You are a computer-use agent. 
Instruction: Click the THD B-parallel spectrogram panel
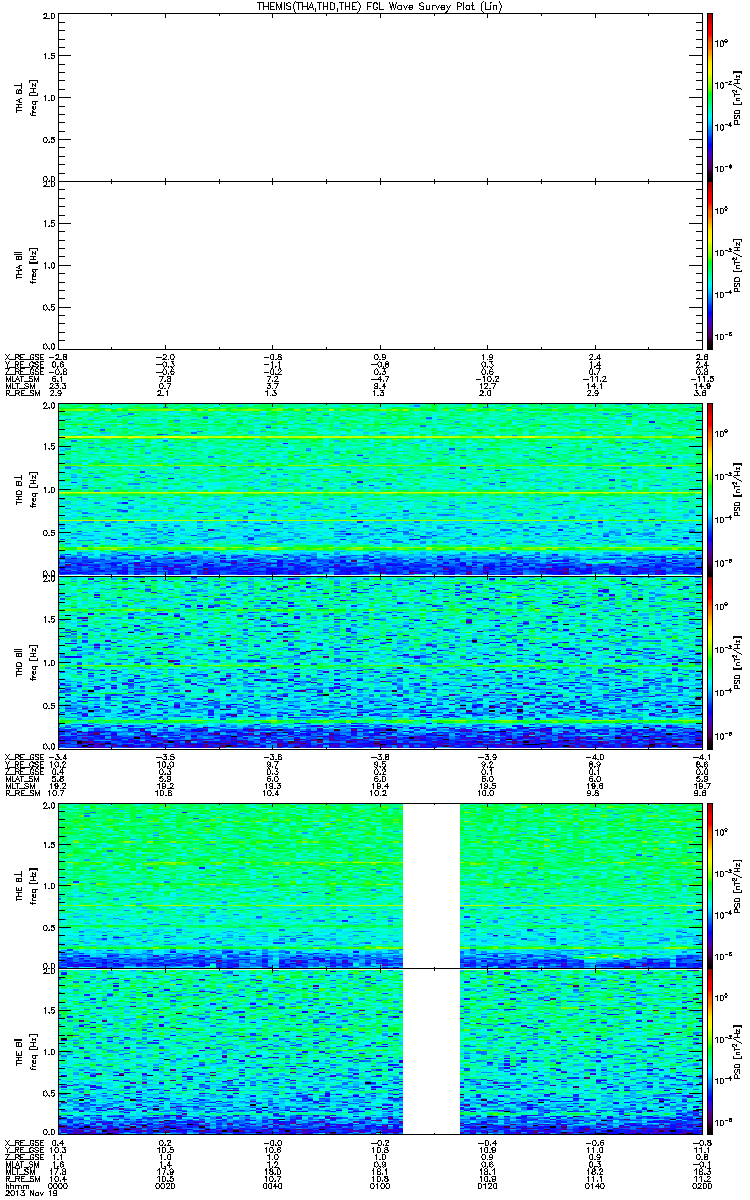pos(379,661)
